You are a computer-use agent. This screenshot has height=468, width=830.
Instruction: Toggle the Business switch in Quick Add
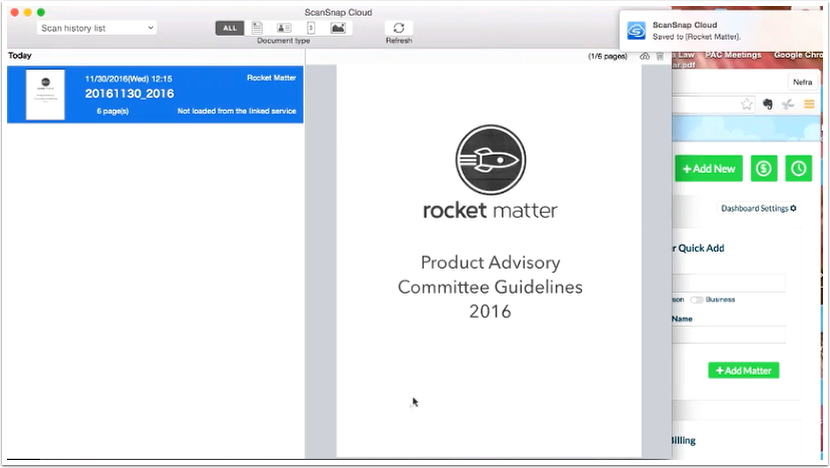697,300
